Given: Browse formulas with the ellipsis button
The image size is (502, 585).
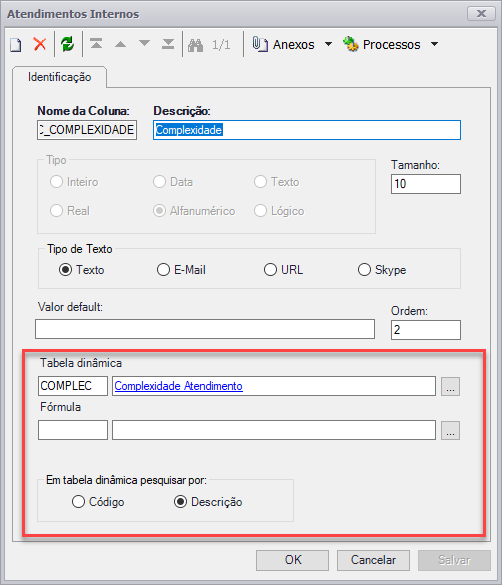Looking at the screenshot, I should coord(450,431).
